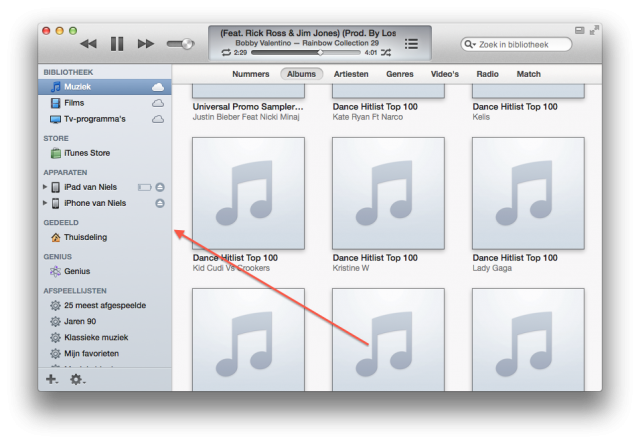Image resolution: width=640 pixels, height=444 pixels.
Task: Switch to the mini player window
Action: tap(580, 30)
